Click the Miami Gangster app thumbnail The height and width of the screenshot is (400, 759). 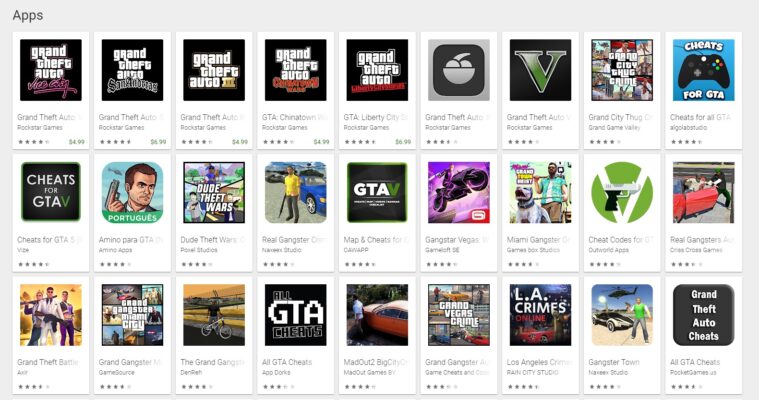[540, 192]
